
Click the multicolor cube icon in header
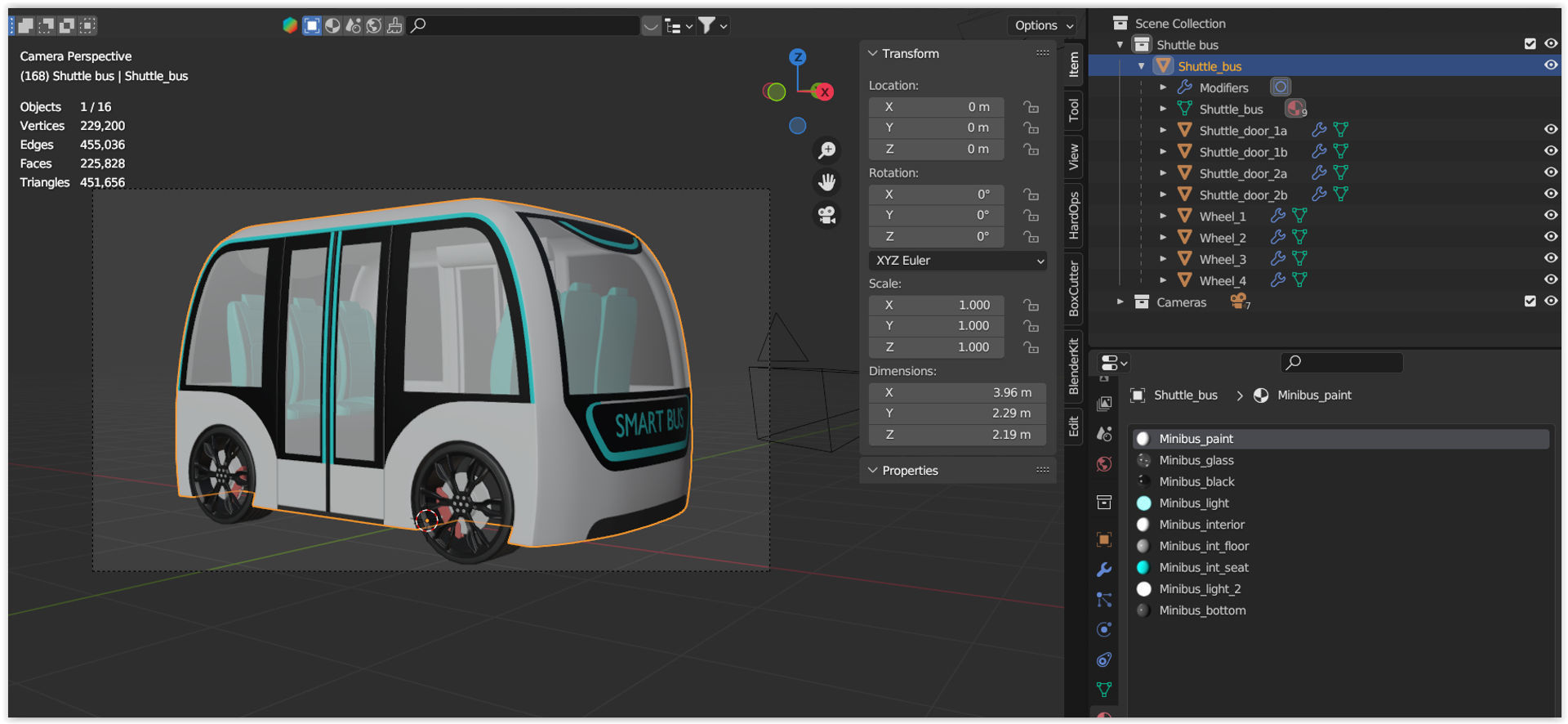(290, 25)
